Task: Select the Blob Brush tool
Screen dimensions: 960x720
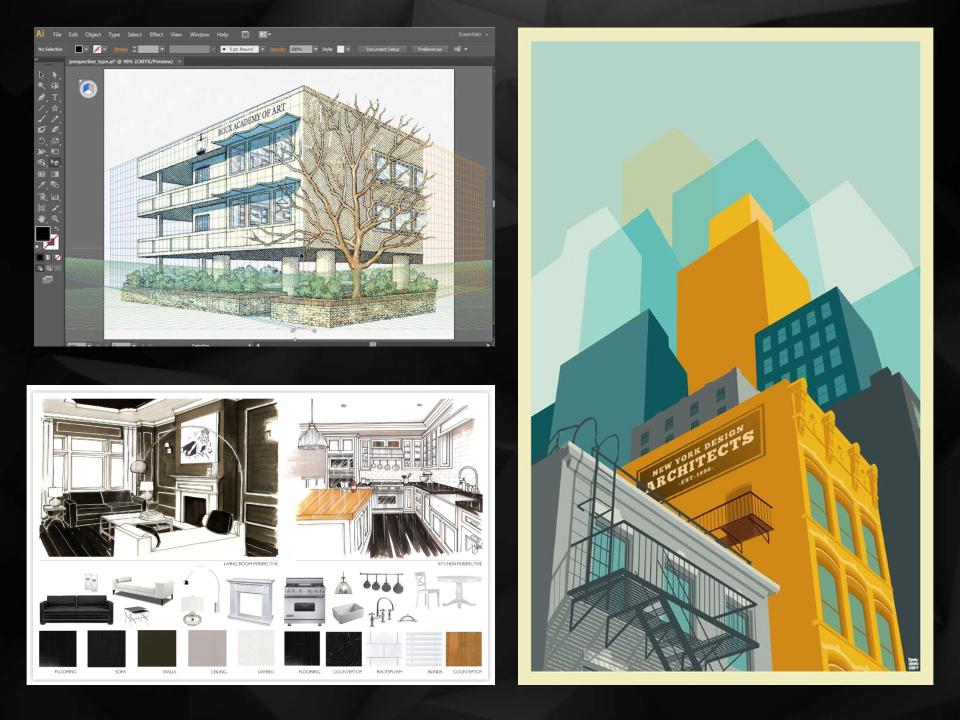Action: (x=42, y=130)
